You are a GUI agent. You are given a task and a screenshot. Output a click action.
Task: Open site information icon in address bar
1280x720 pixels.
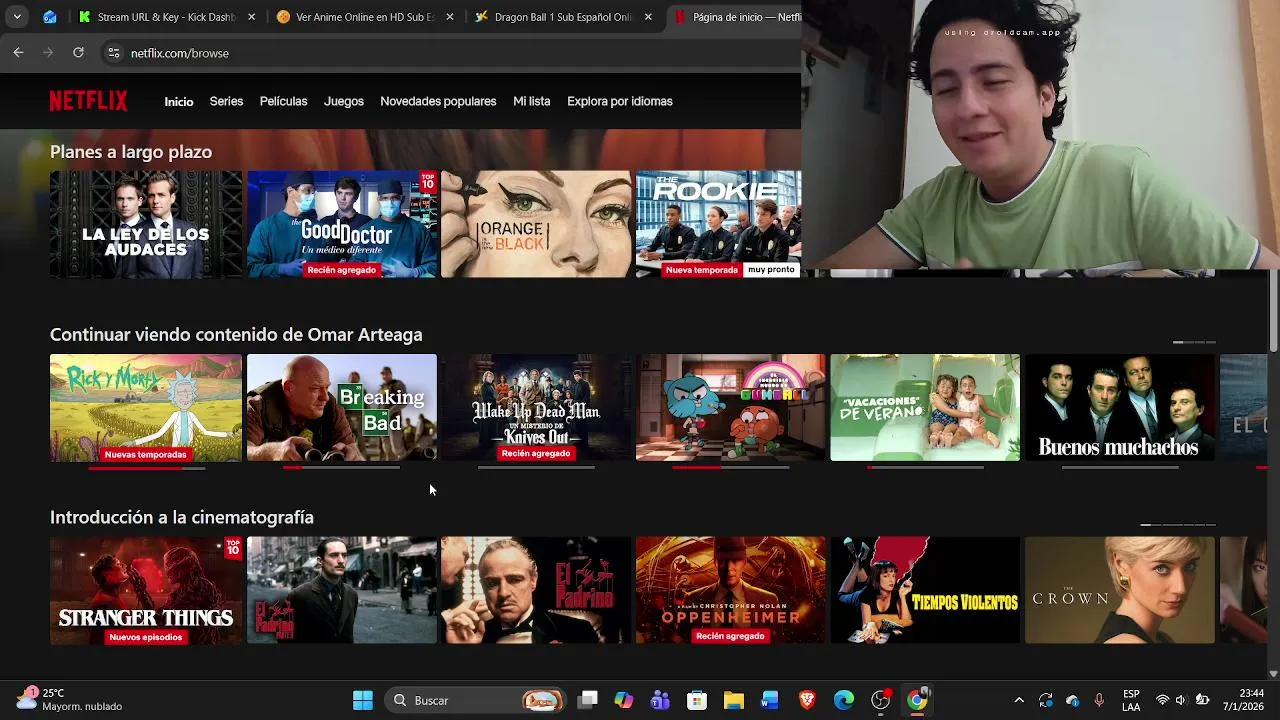pos(114,53)
